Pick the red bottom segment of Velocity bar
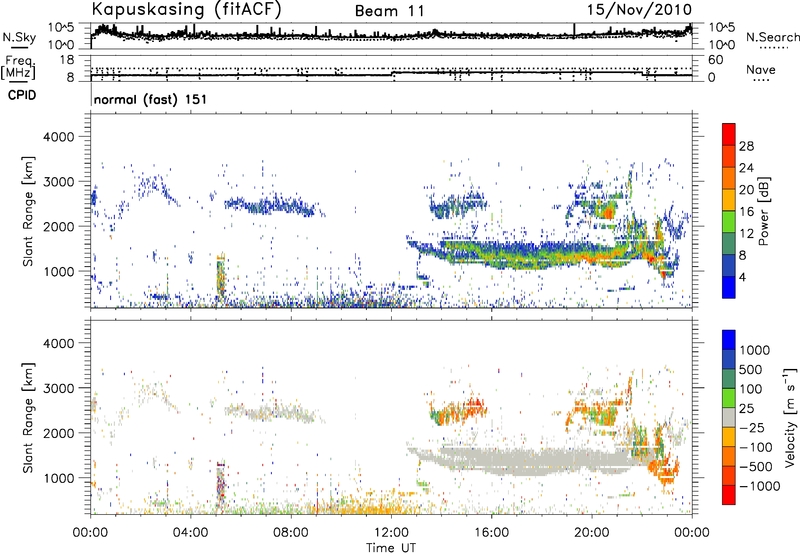800x554 pixels. pos(729,495)
